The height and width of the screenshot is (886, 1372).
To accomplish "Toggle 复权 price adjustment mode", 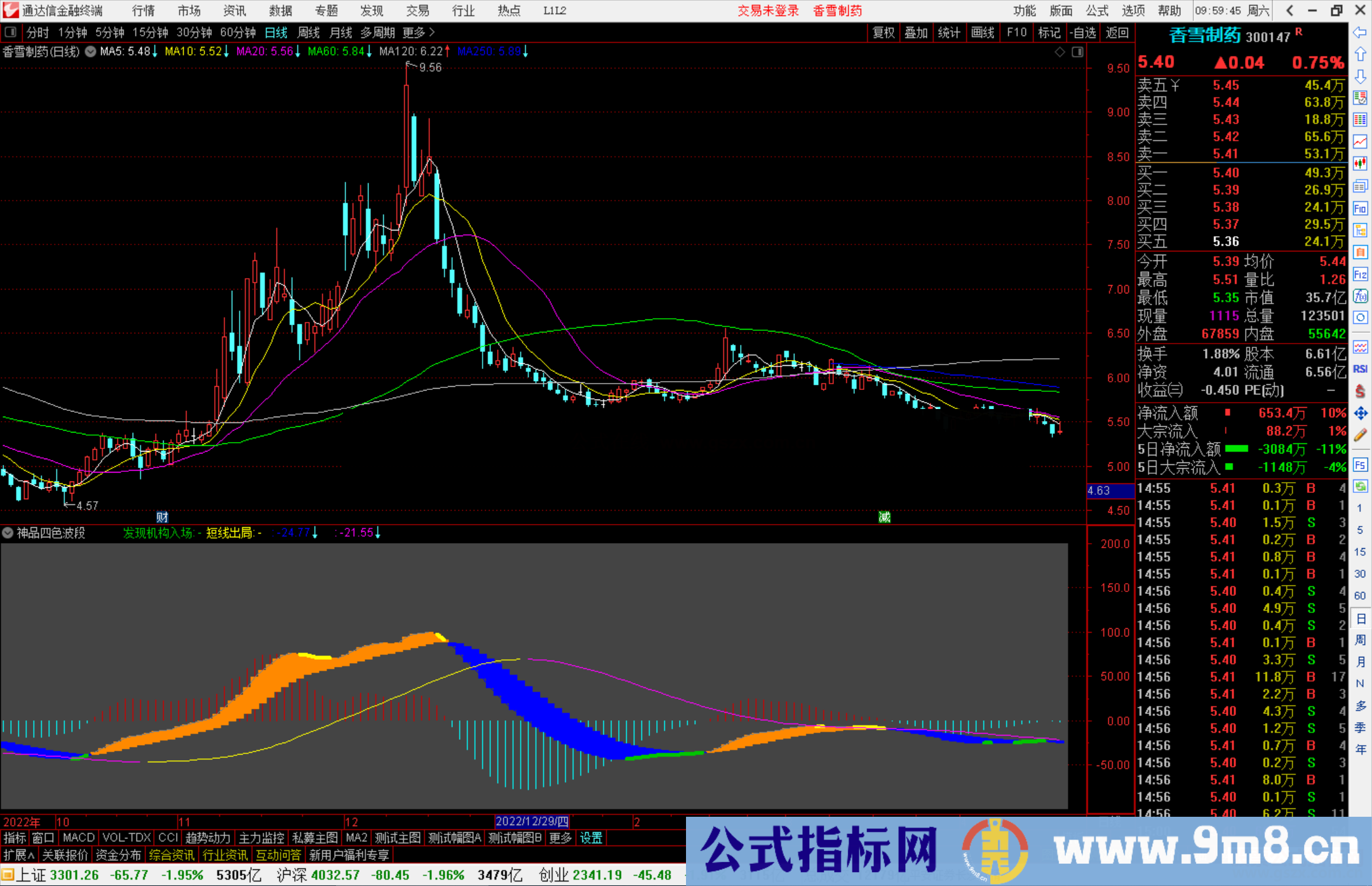I will point(883,32).
